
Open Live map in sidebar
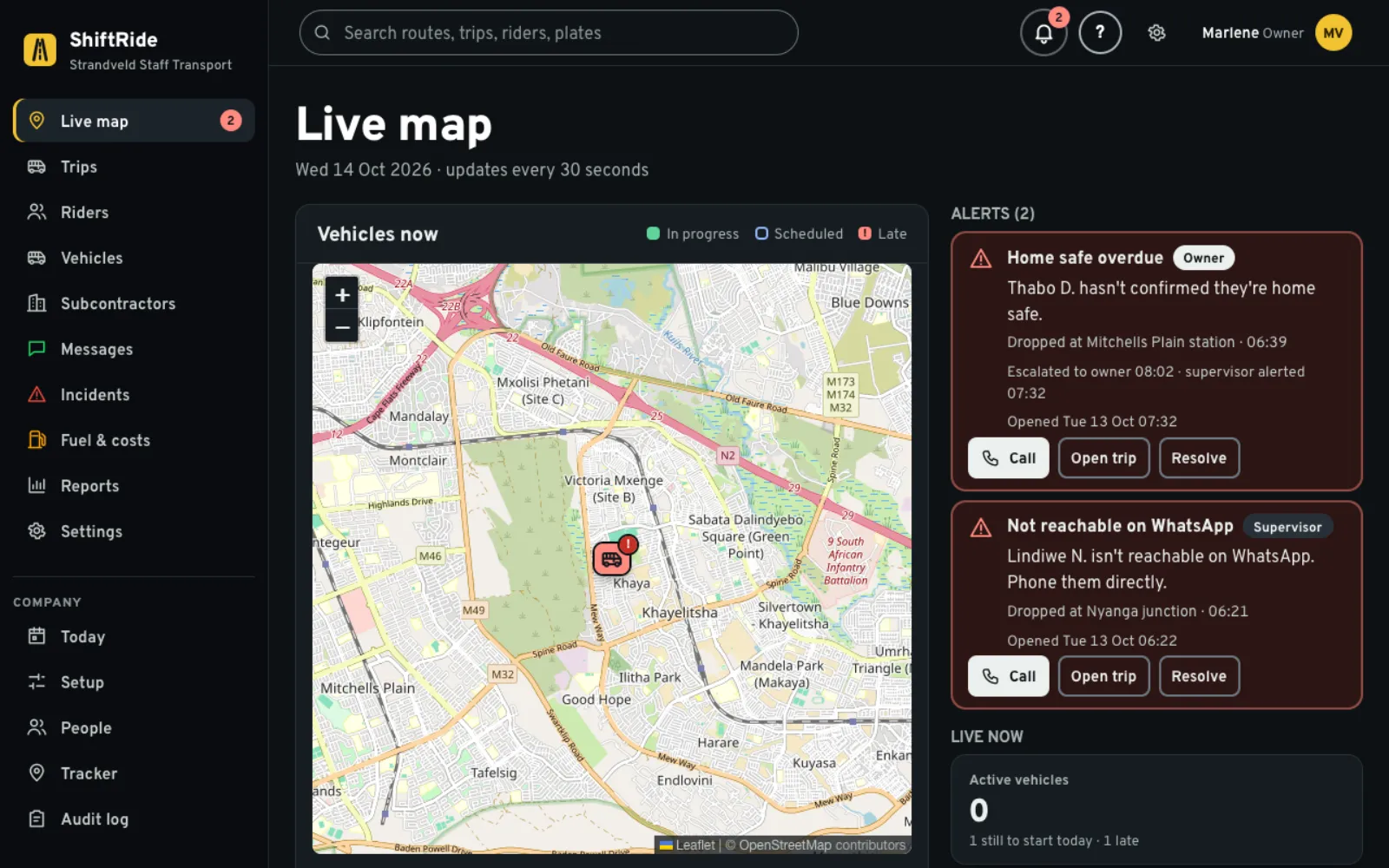(x=135, y=121)
